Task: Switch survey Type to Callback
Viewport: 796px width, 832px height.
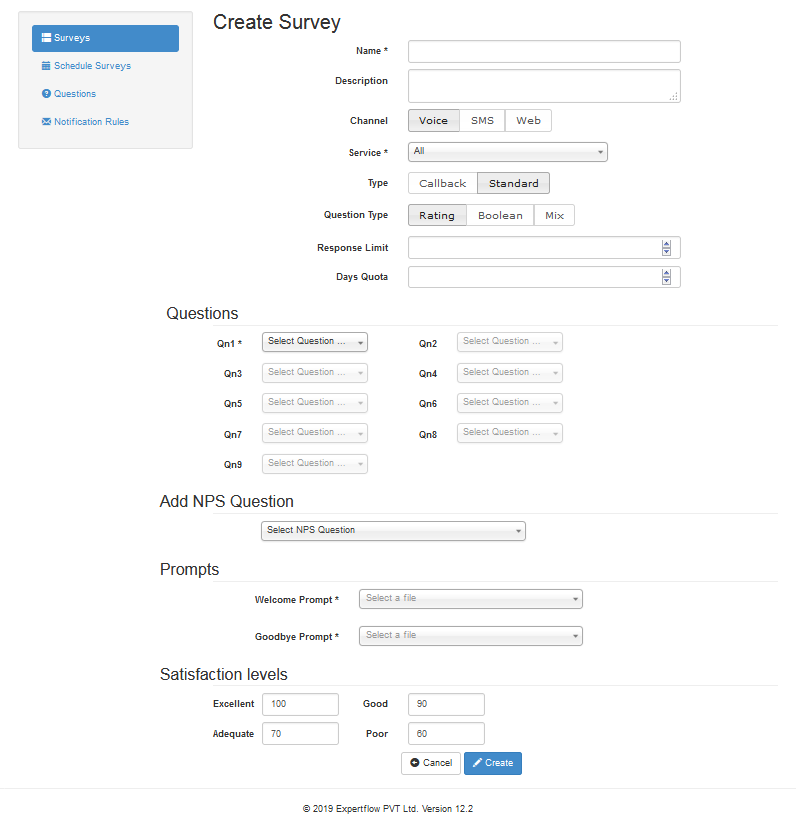Action: pos(441,183)
